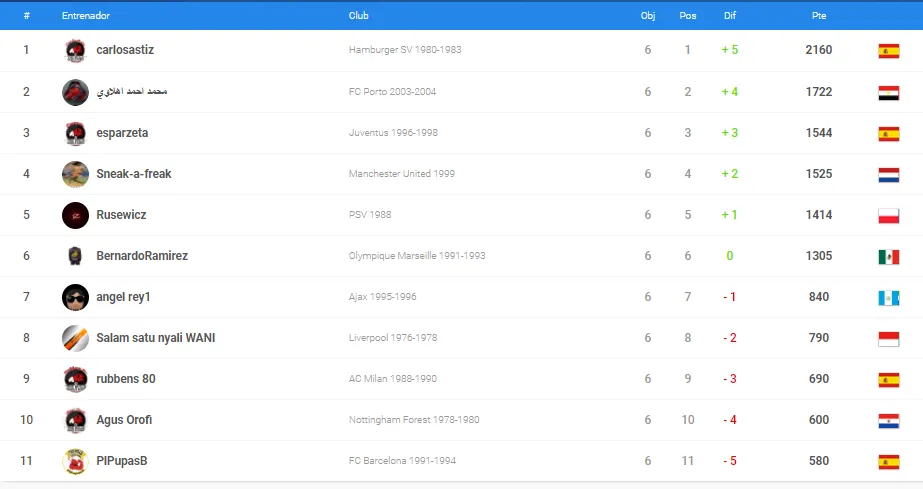
Task: Click the difference value + 5
Action: 730,50
